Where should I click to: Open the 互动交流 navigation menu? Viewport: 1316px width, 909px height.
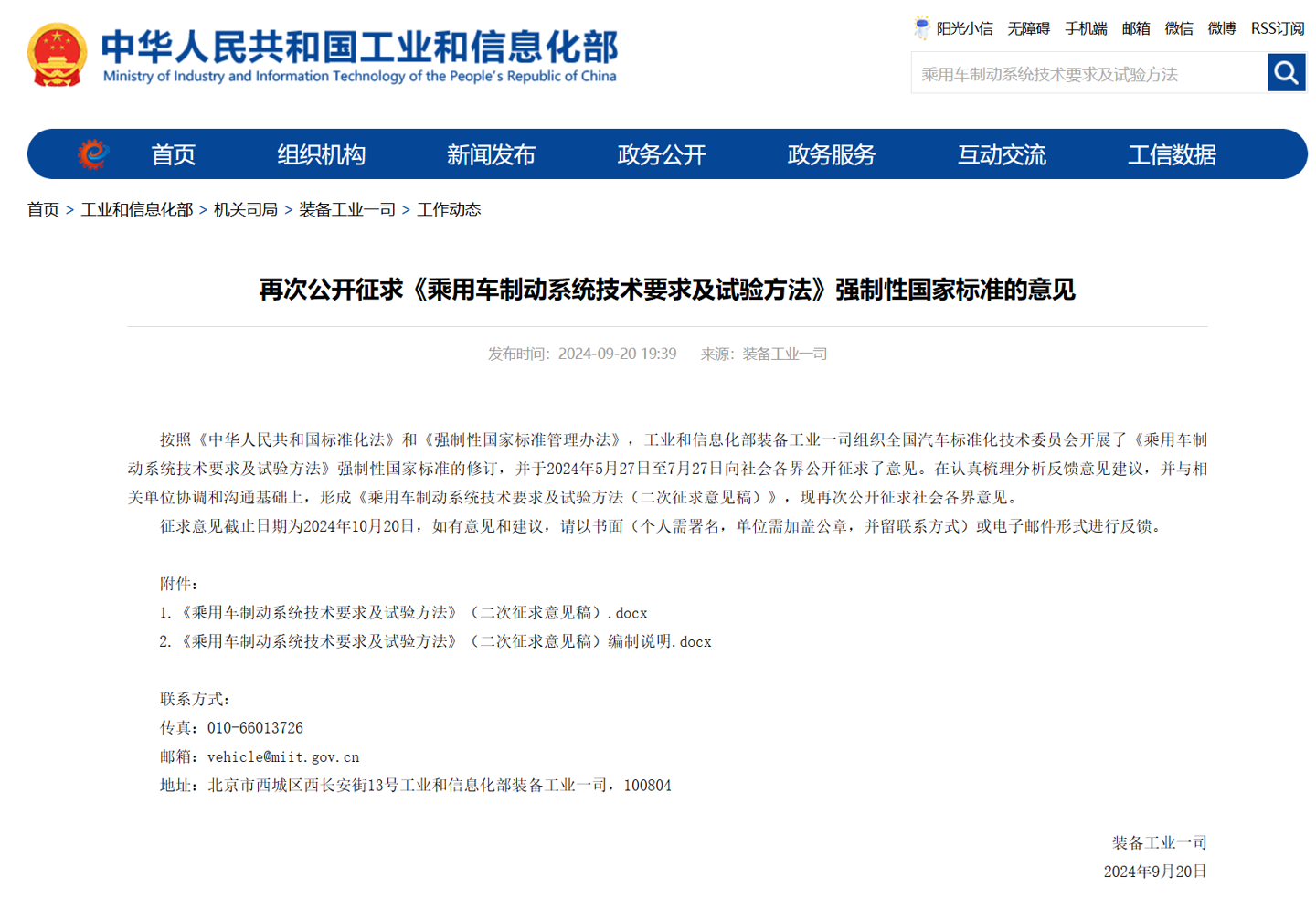tap(1002, 154)
